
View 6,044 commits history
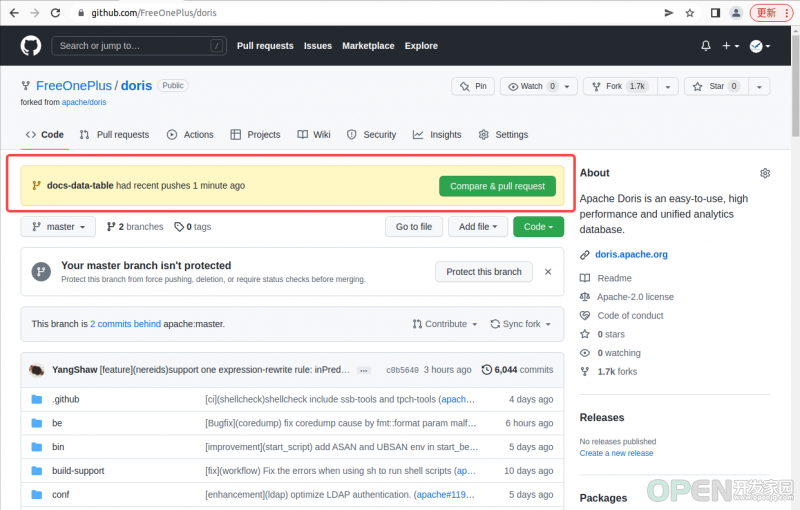click(517, 370)
